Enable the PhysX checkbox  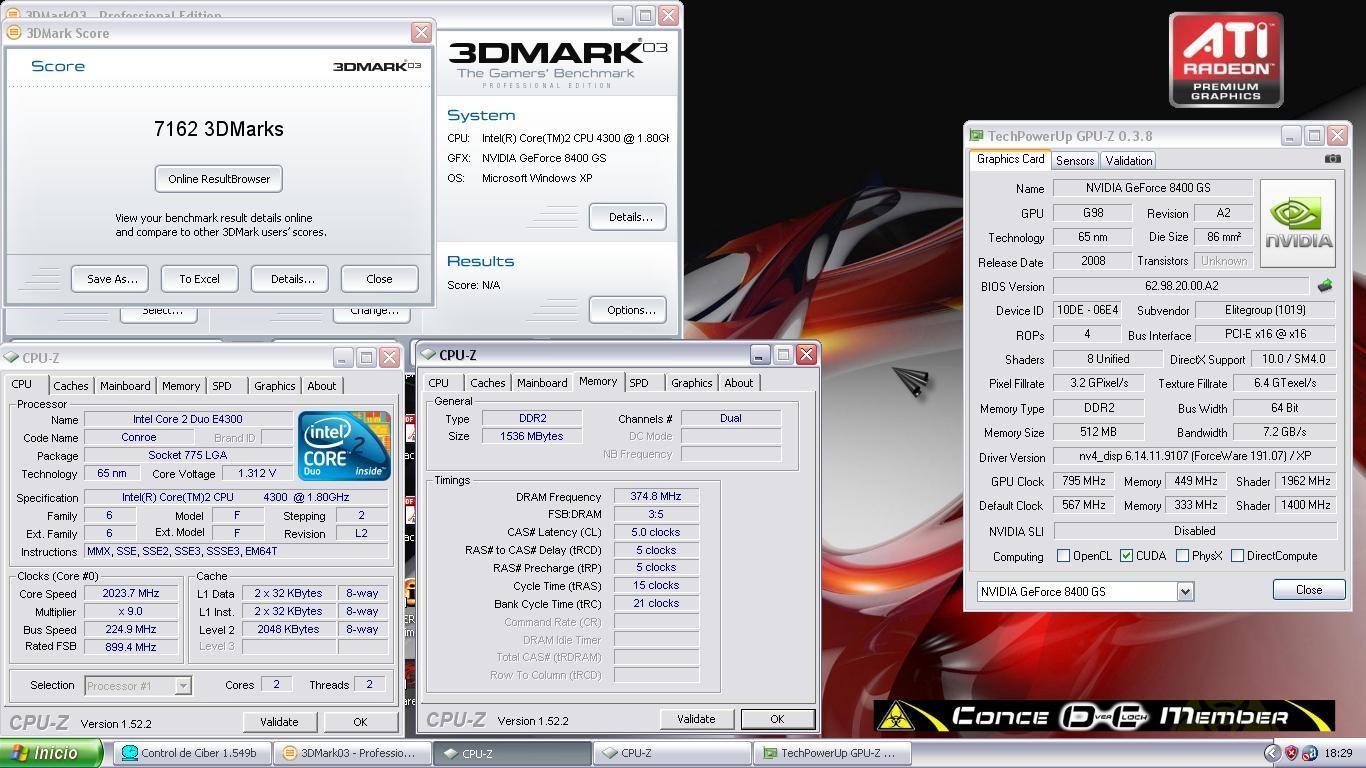1182,556
